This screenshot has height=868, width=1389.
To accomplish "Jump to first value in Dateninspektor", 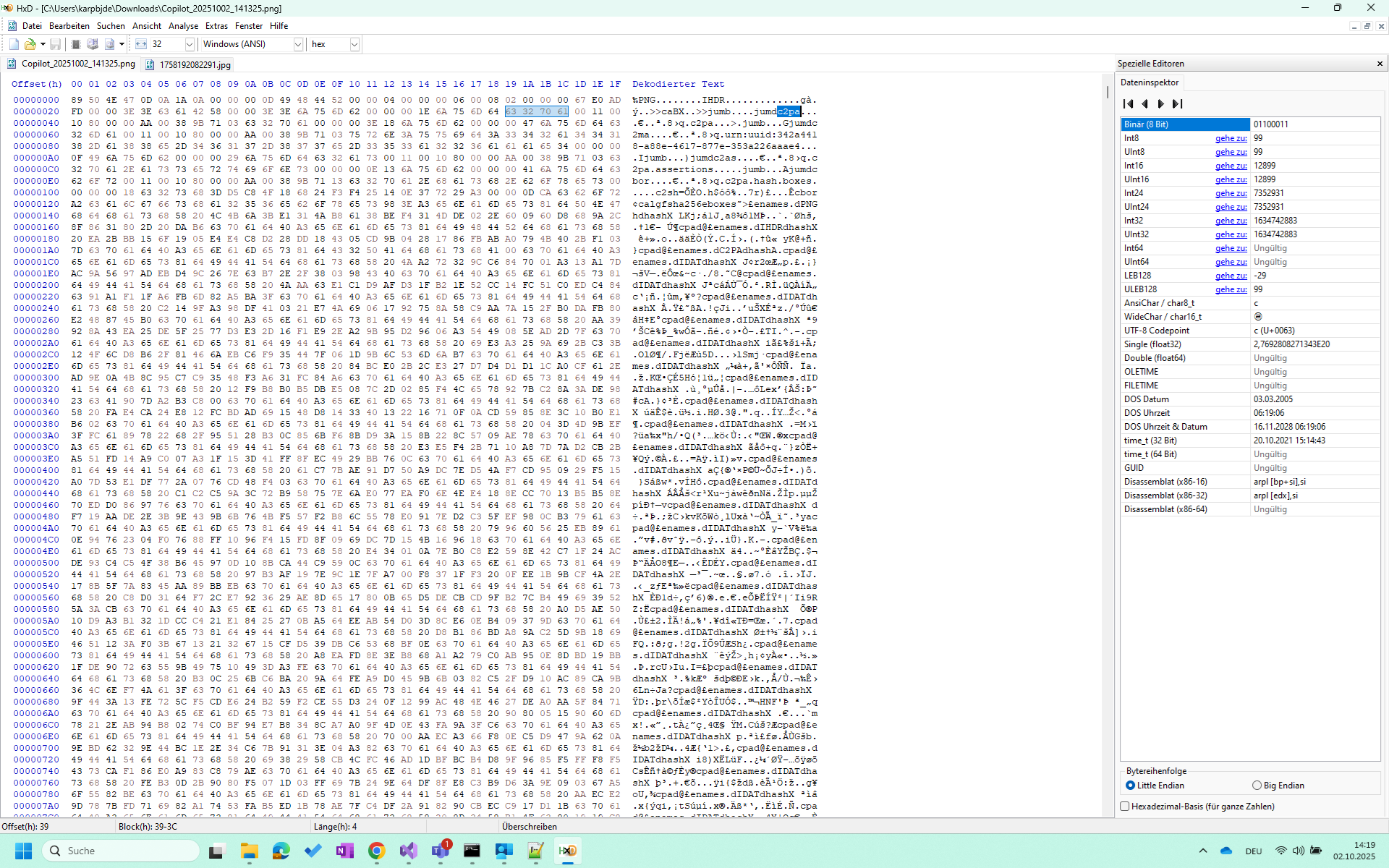I will point(1129,103).
